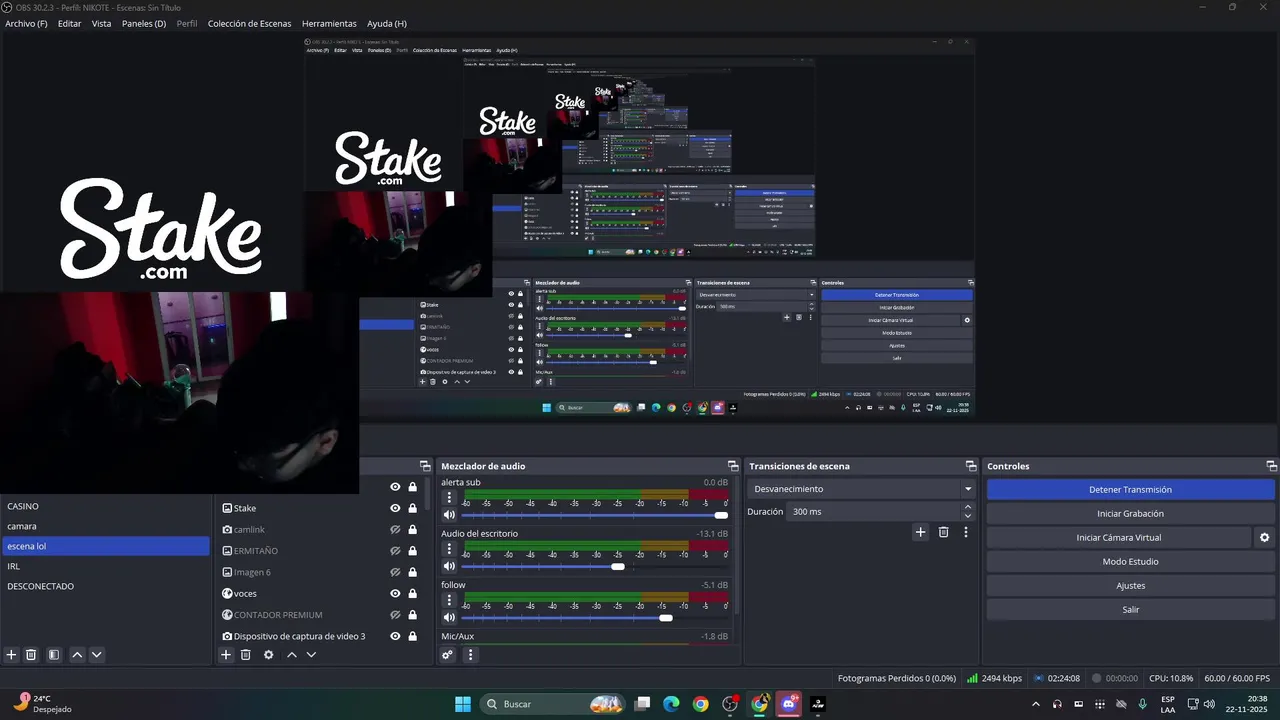Image resolution: width=1280 pixels, height=720 pixels.
Task: Move the selected scene down
Action: click(x=97, y=655)
